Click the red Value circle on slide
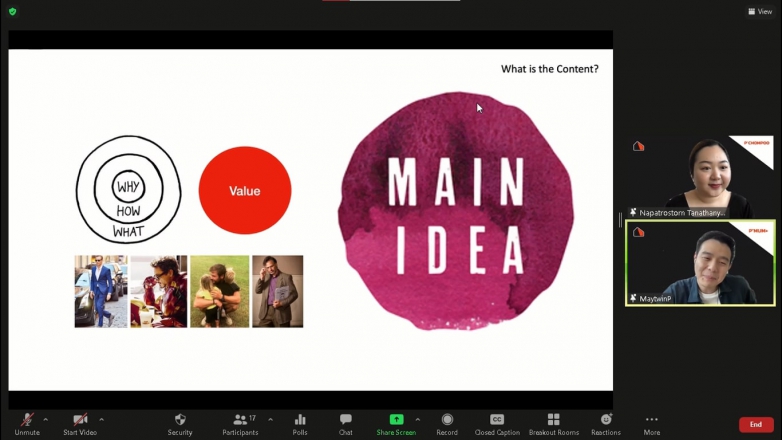 pyautogui.click(x=245, y=190)
